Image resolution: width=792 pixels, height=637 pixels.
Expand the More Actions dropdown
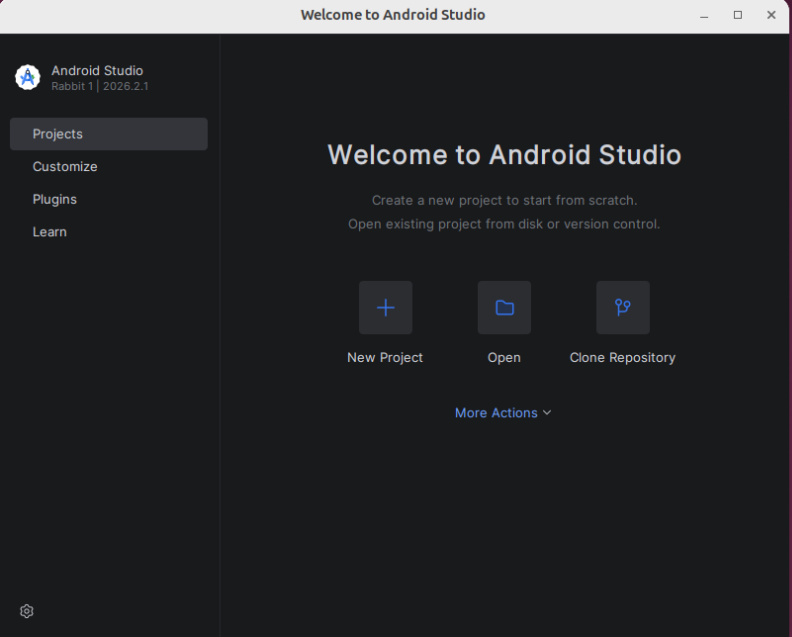(x=503, y=413)
